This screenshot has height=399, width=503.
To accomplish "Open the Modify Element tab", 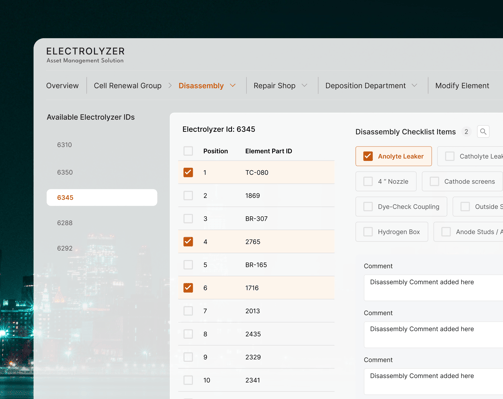I will [462, 86].
